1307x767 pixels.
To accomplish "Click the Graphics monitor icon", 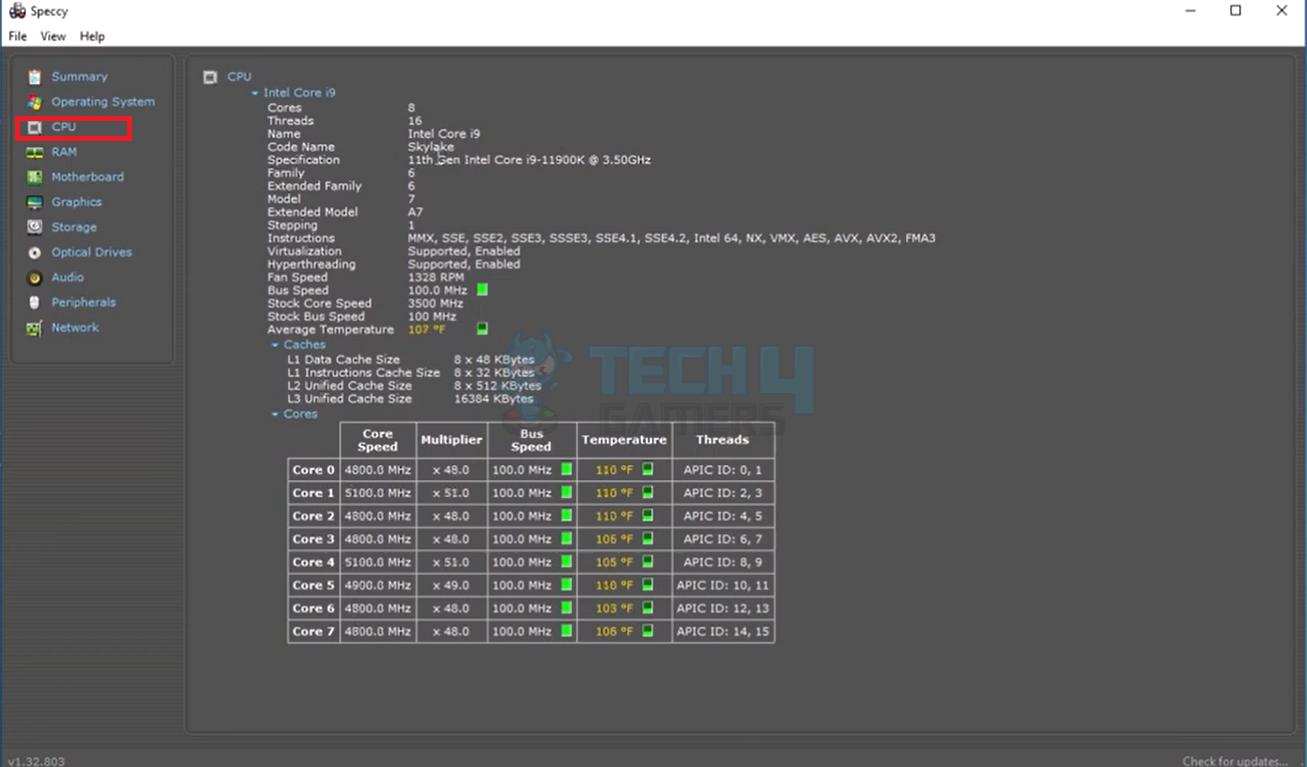I will (35, 202).
